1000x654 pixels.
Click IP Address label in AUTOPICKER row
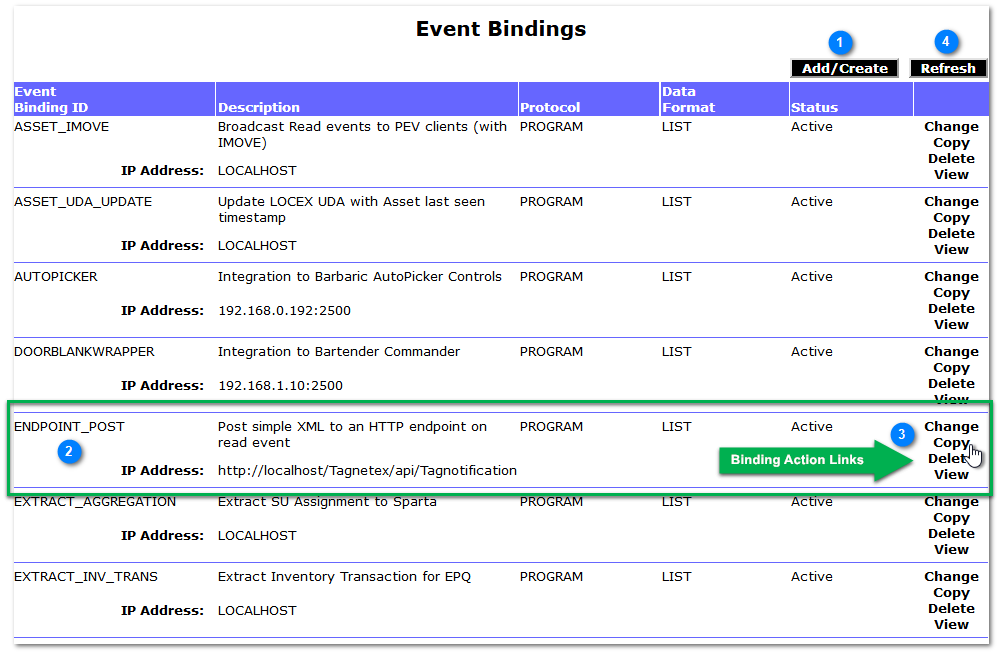[x=162, y=311]
